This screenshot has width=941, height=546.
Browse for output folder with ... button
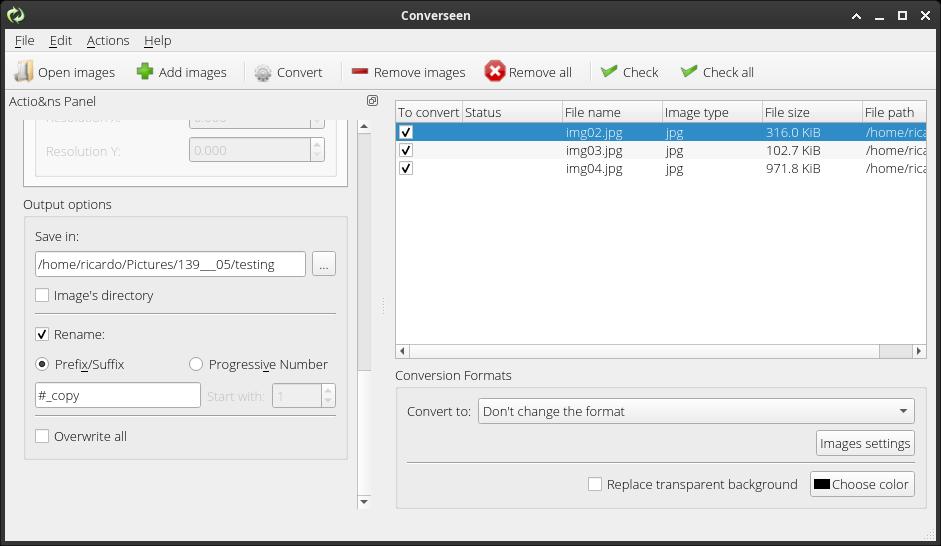click(x=323, y=265)
